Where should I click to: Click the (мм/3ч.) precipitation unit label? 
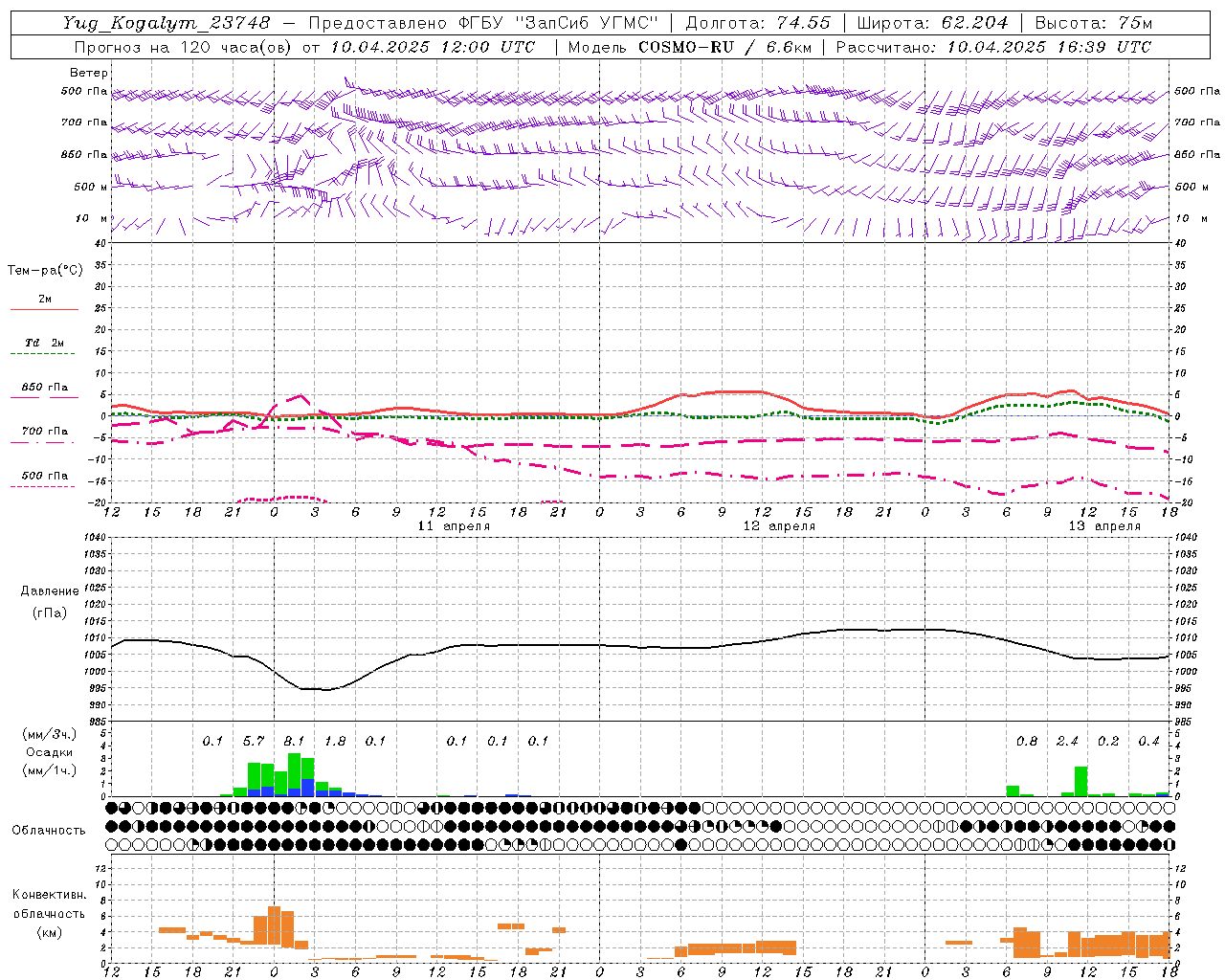[x=50, y=735]
